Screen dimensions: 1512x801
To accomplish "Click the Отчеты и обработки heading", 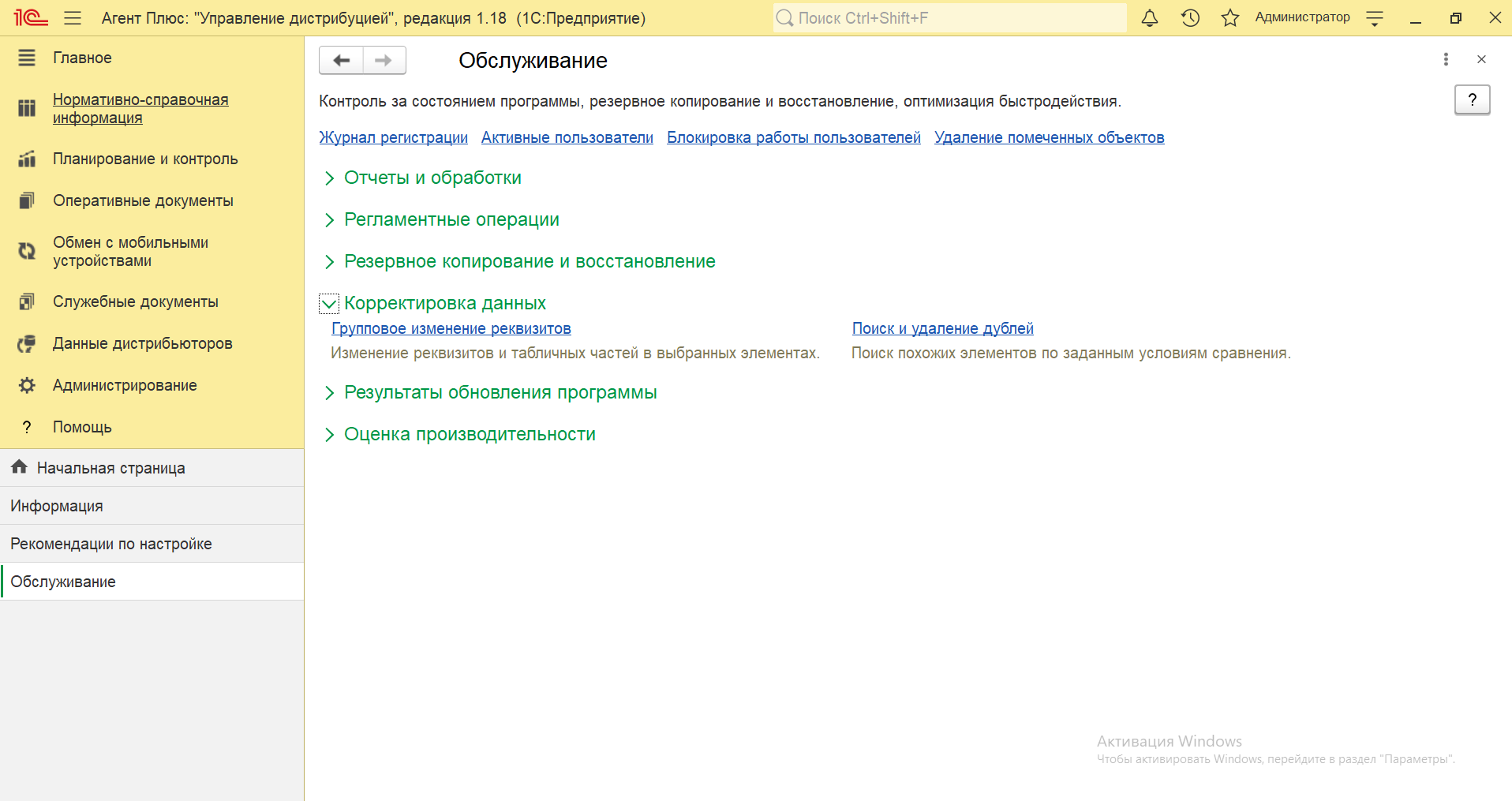I will [432, 178].
